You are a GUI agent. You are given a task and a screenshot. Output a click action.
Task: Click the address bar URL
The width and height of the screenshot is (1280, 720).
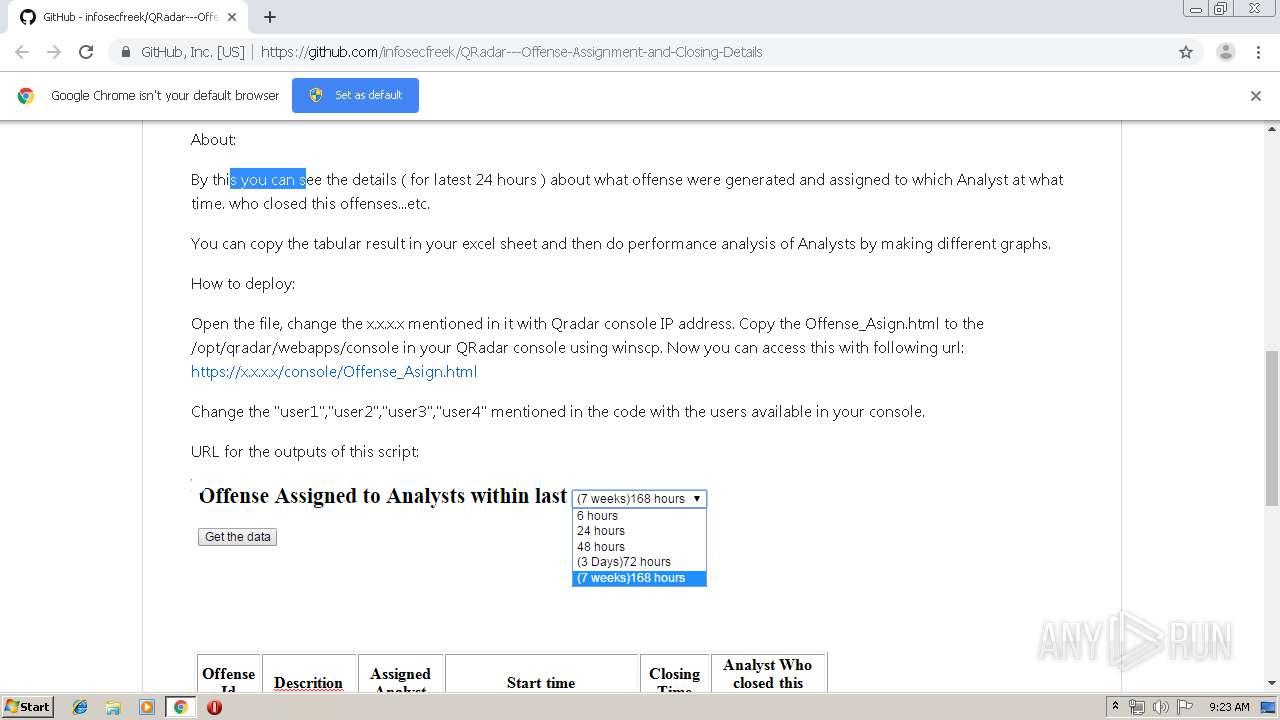(x=511, y=52)
